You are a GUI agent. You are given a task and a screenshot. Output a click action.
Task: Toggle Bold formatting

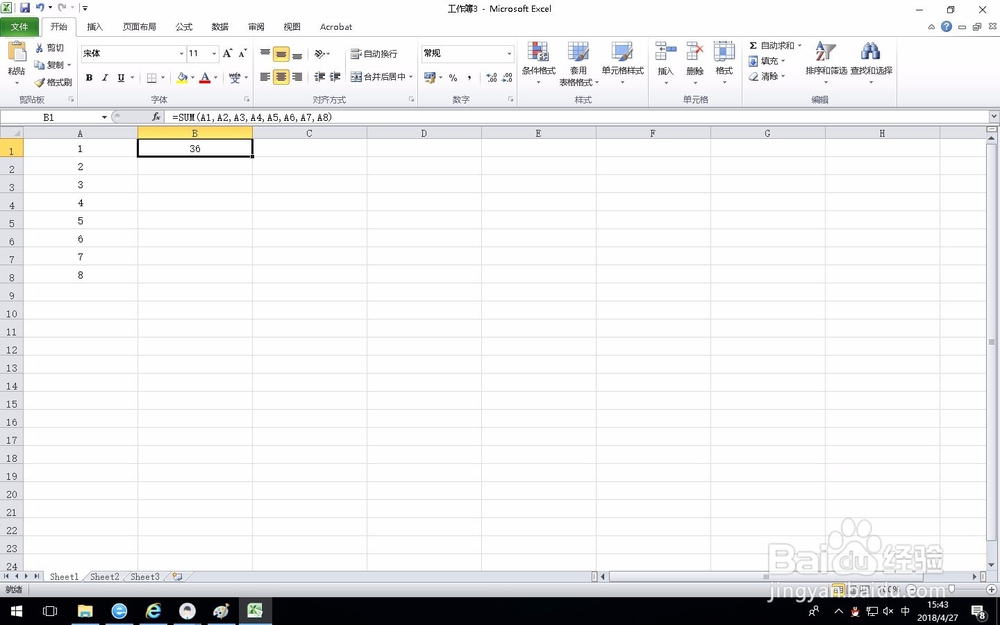click(89, 77)
